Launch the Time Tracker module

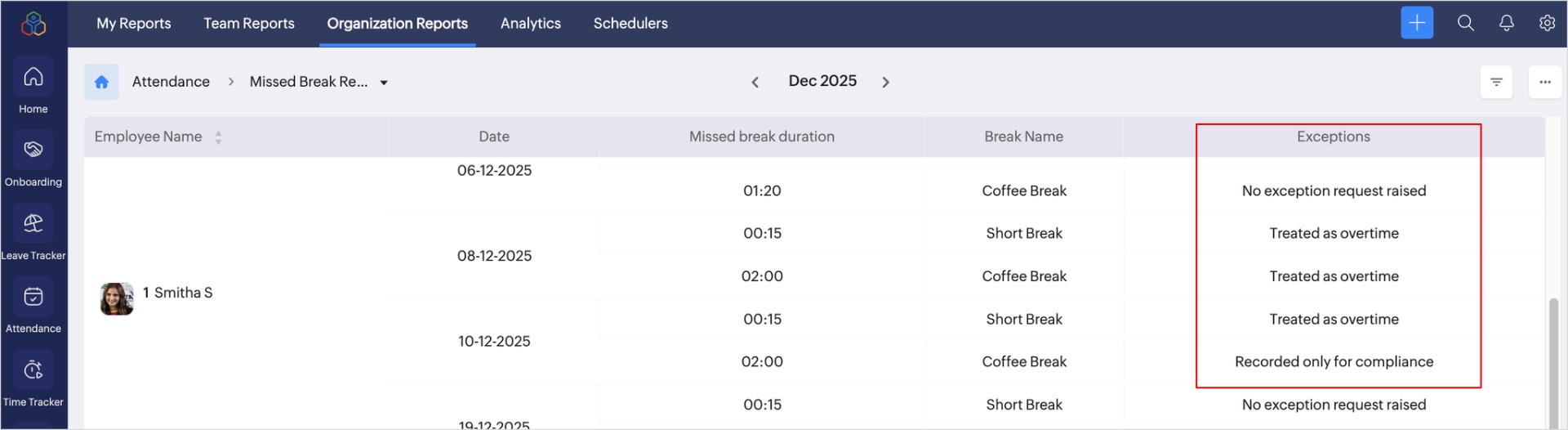pyautogui.click(x=33, y=371)
